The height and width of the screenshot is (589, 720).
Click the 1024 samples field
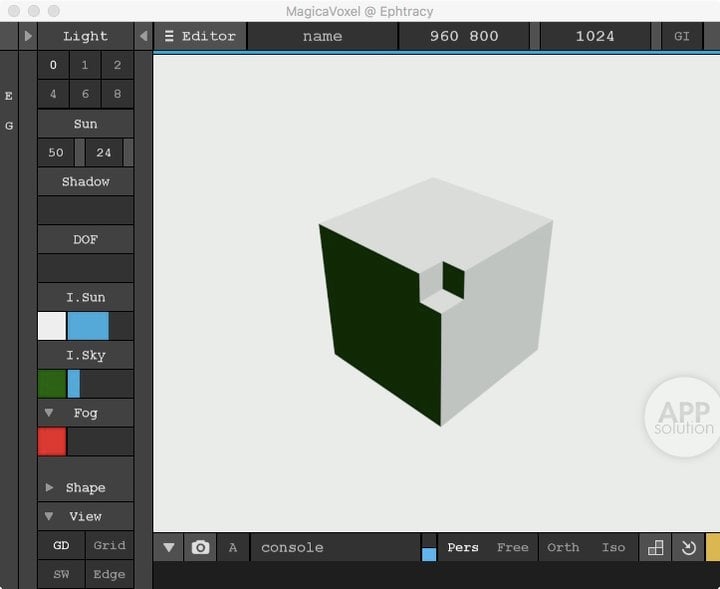[595, 36]
